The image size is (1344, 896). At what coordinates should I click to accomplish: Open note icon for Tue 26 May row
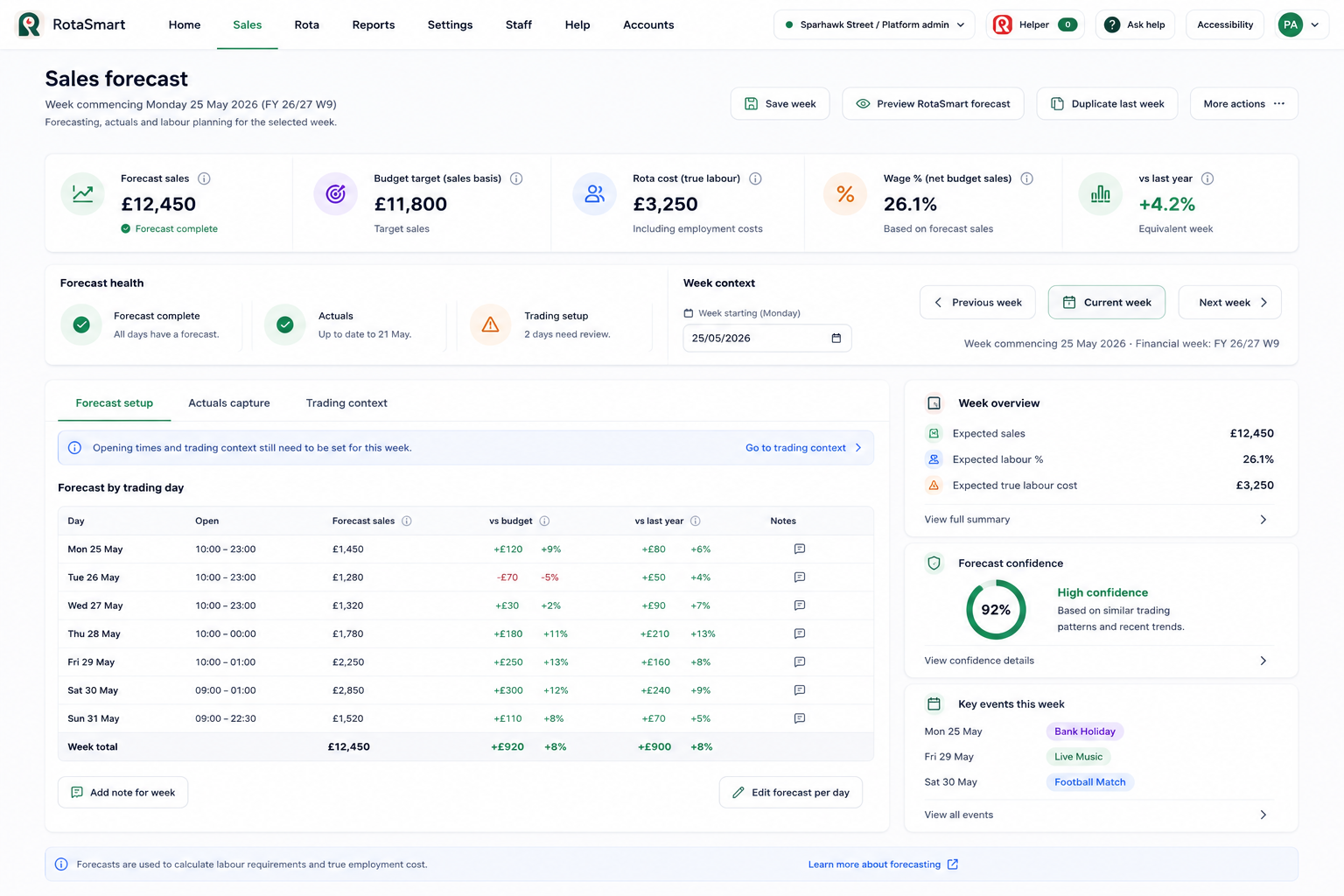800,577
